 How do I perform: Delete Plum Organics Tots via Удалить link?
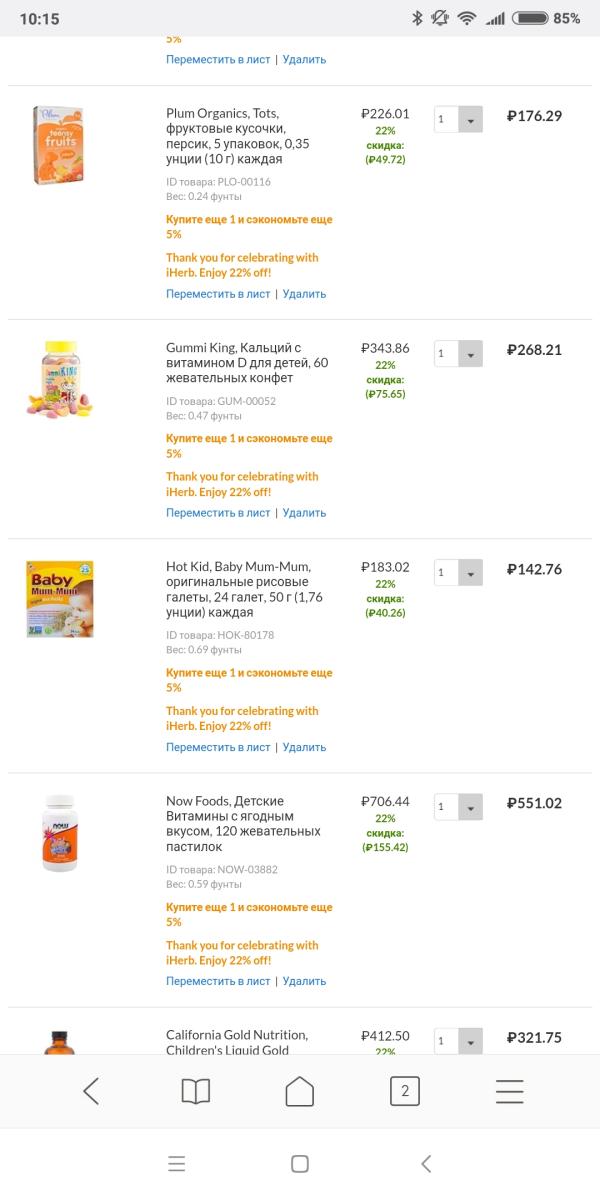[x=304, y=294]
